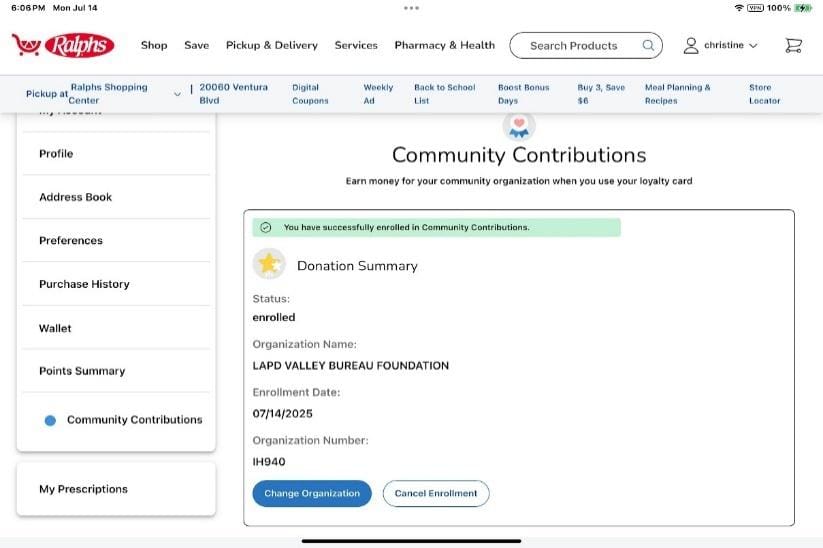
Task: Click the Organization Name label
Action: [304, 344]
